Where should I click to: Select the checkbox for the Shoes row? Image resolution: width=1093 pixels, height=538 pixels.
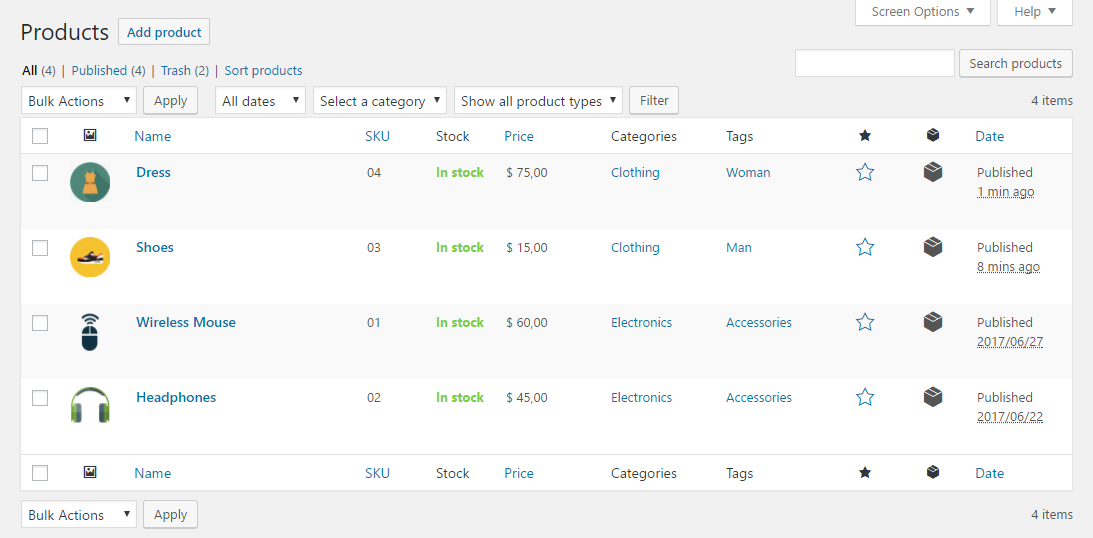tap(40, 247)
